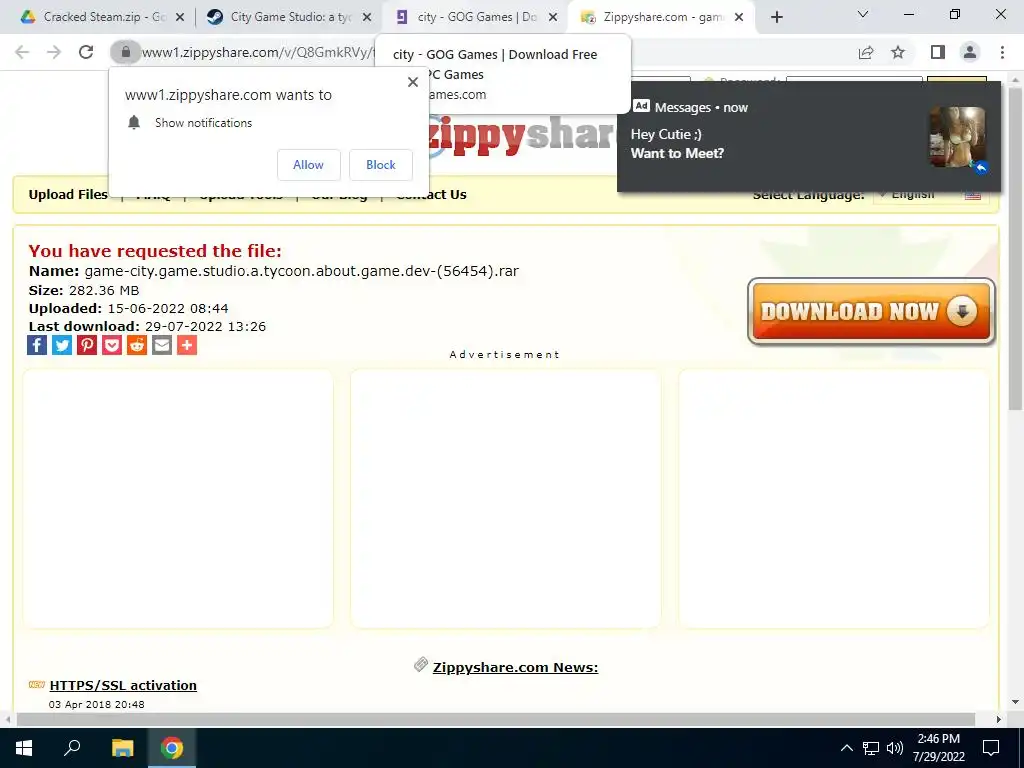Show hidden system tray icons
1024x768 pixels.
click(x=846, y=748)
